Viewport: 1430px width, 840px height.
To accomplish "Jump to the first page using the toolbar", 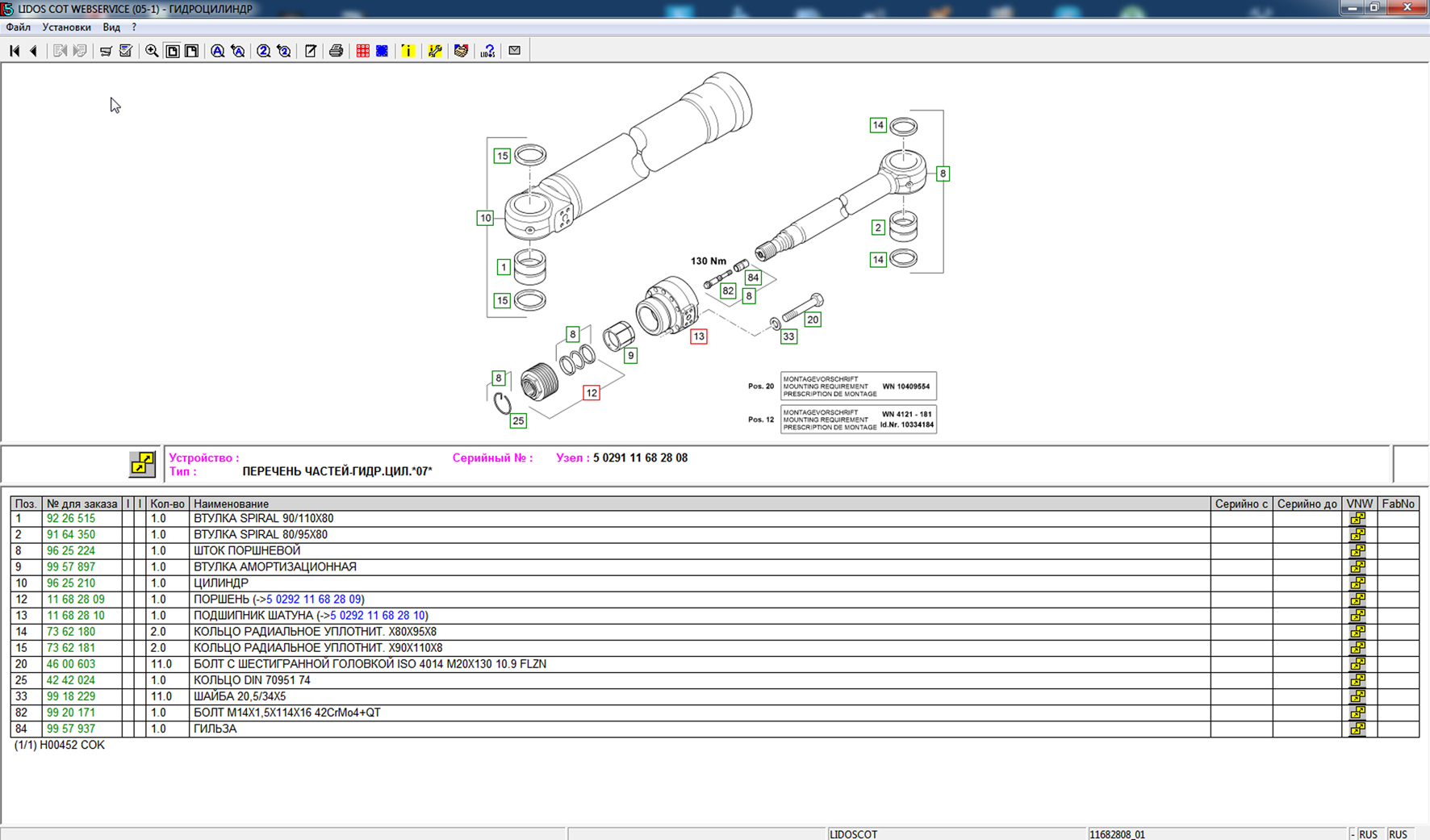I will (x=15, y=51).
